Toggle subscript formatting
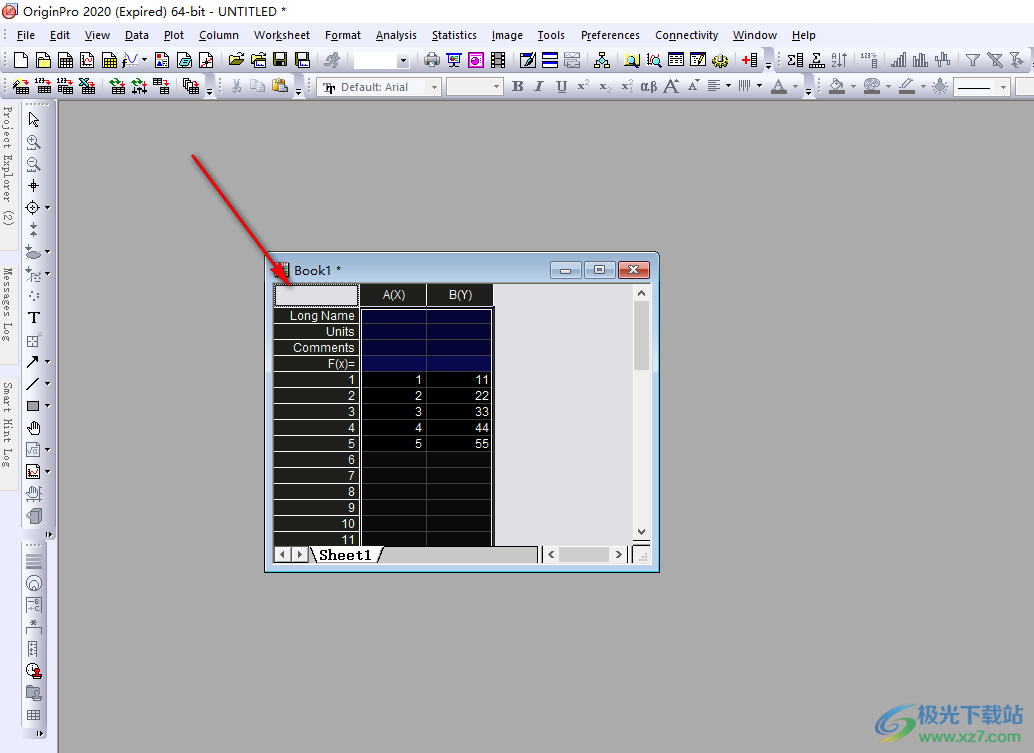The width and height of the screenshot is (1034, 753). point(605,86)
